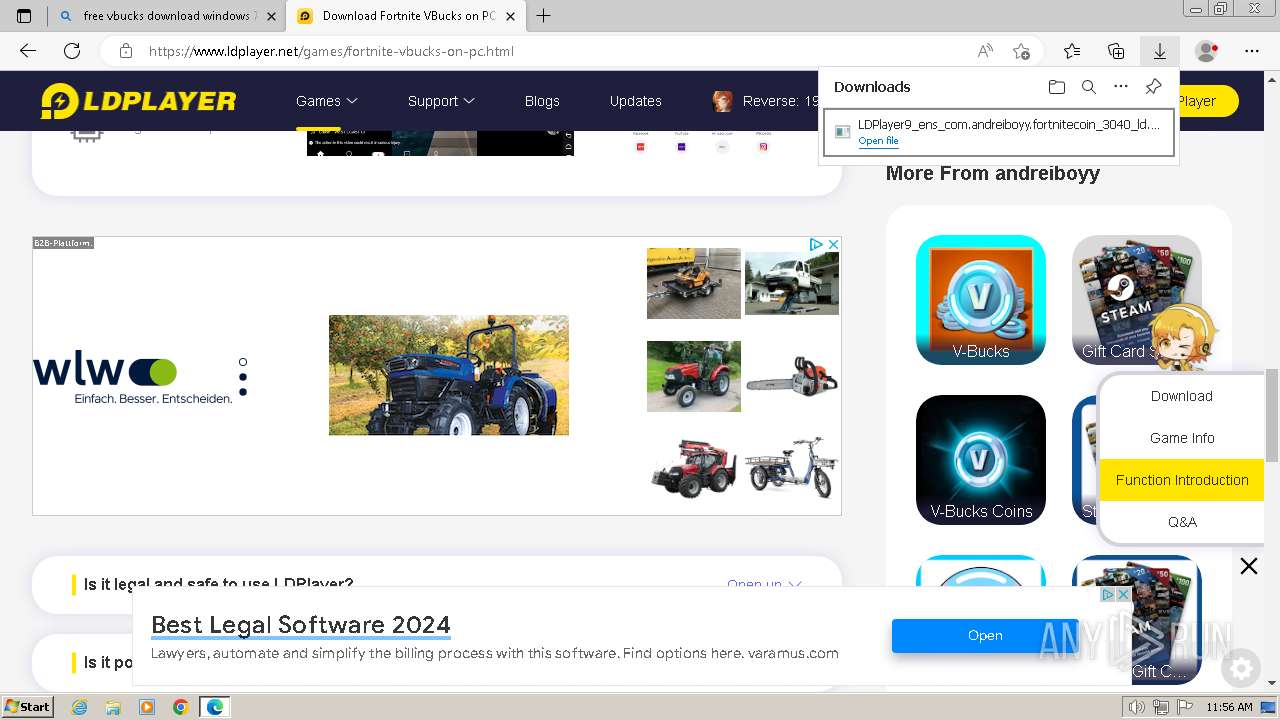The image size is (1280, 720).
Task: Click the Start button
Action: (28, 707)
